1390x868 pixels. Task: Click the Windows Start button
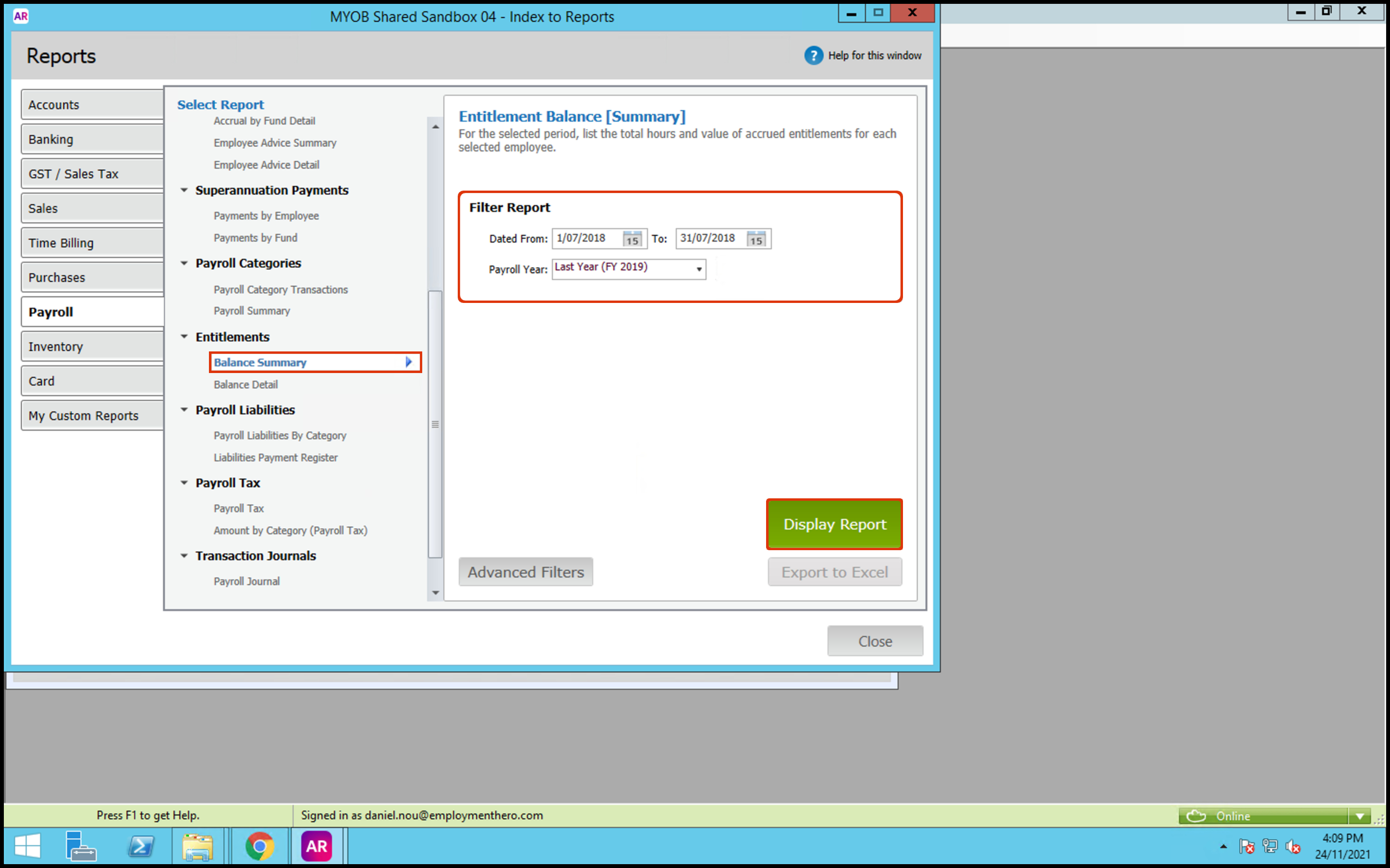27,846
